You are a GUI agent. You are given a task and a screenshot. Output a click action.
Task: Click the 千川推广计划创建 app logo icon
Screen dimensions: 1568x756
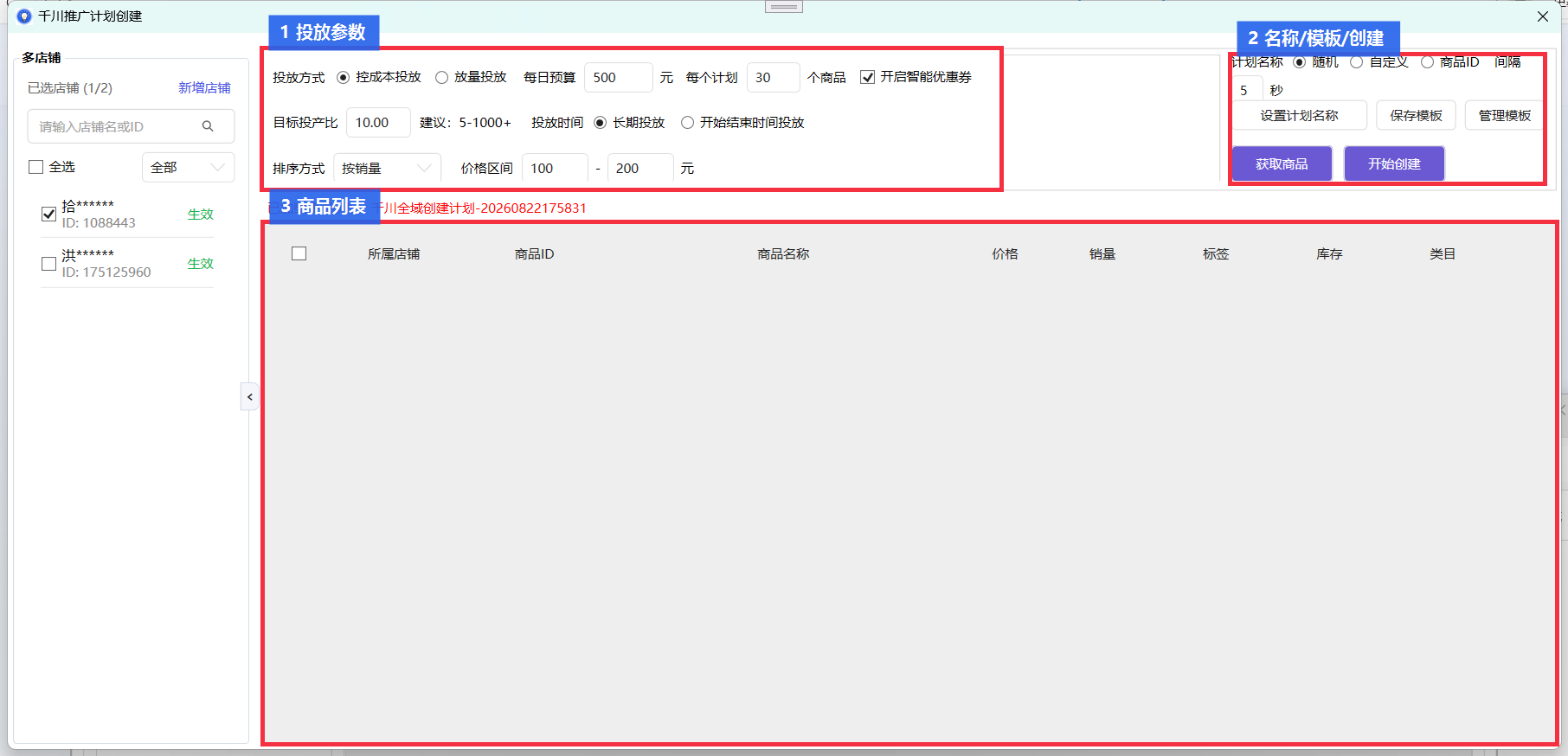[x=24, y=16]
